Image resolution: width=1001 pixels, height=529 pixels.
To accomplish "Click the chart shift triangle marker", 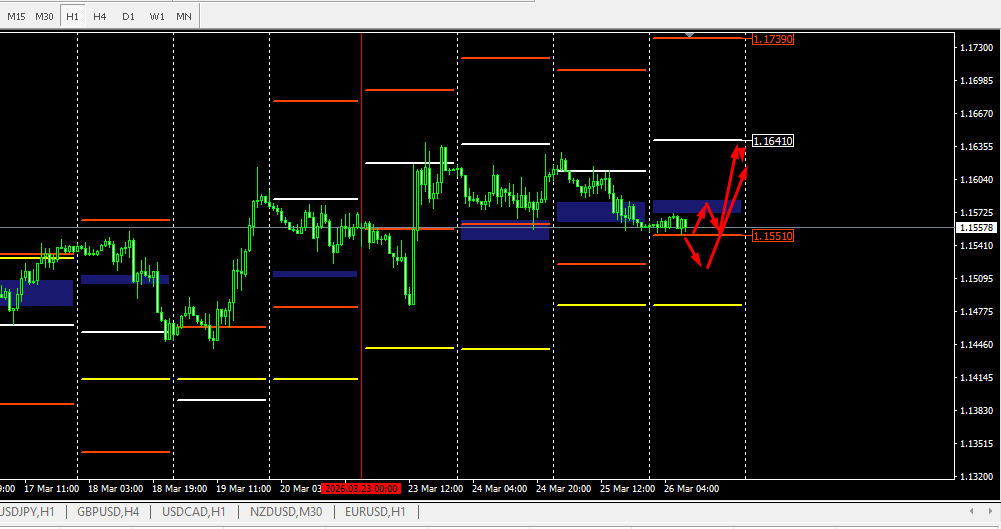I will click(689, 34).
